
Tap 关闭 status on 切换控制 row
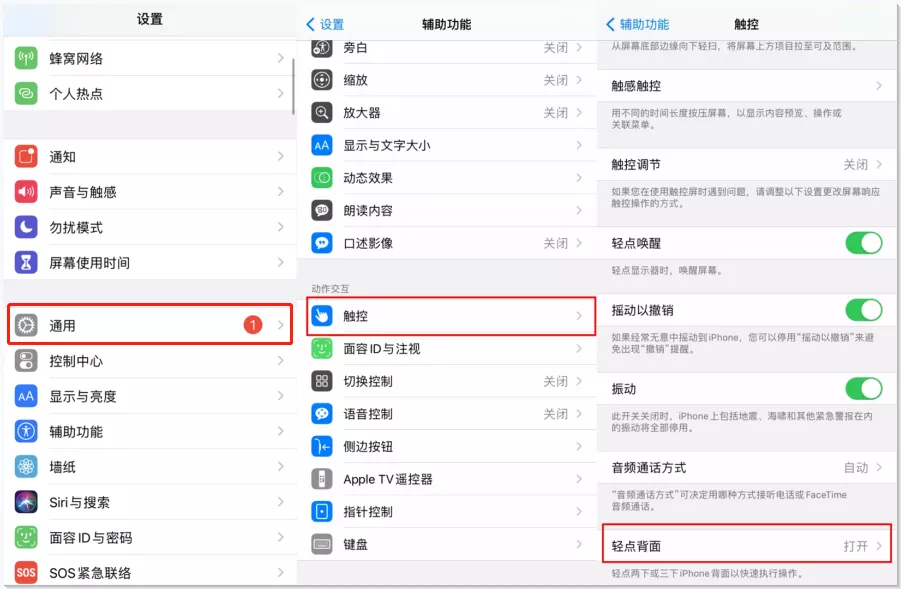tap(556, 381)
